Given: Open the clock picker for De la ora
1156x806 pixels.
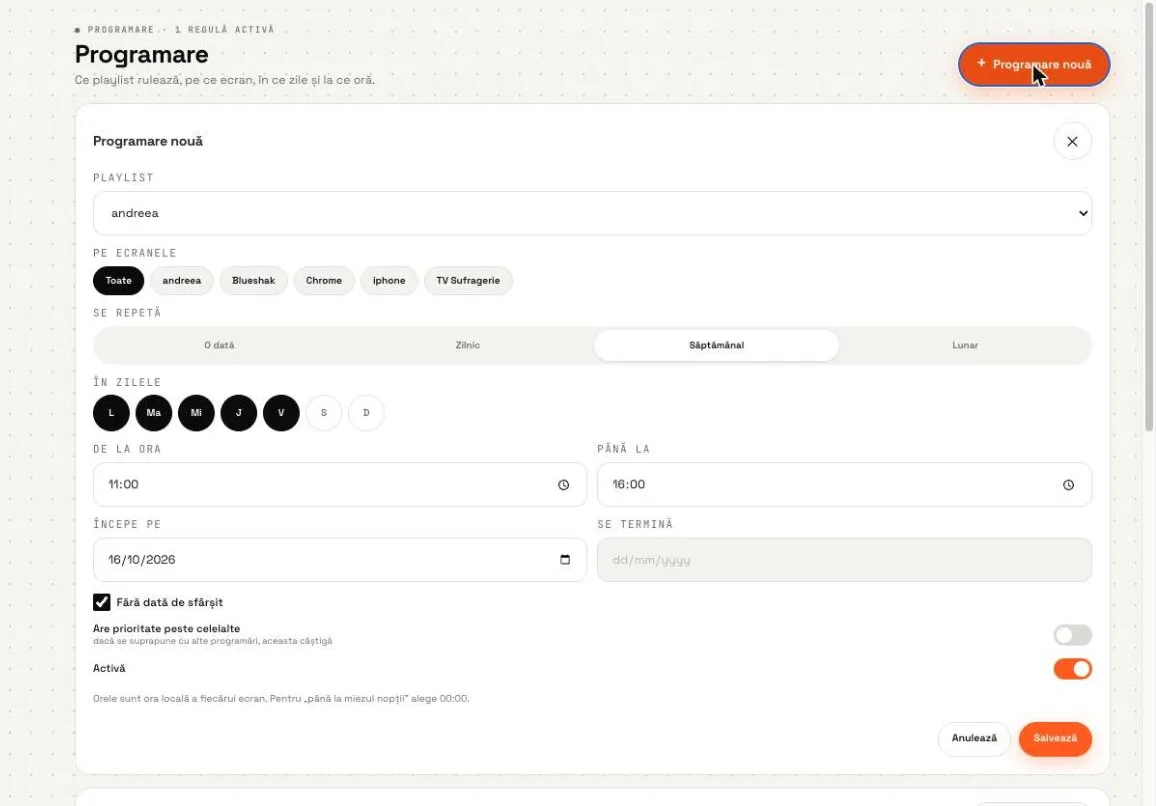Looking at the screenshot, I should click(563, 484).
